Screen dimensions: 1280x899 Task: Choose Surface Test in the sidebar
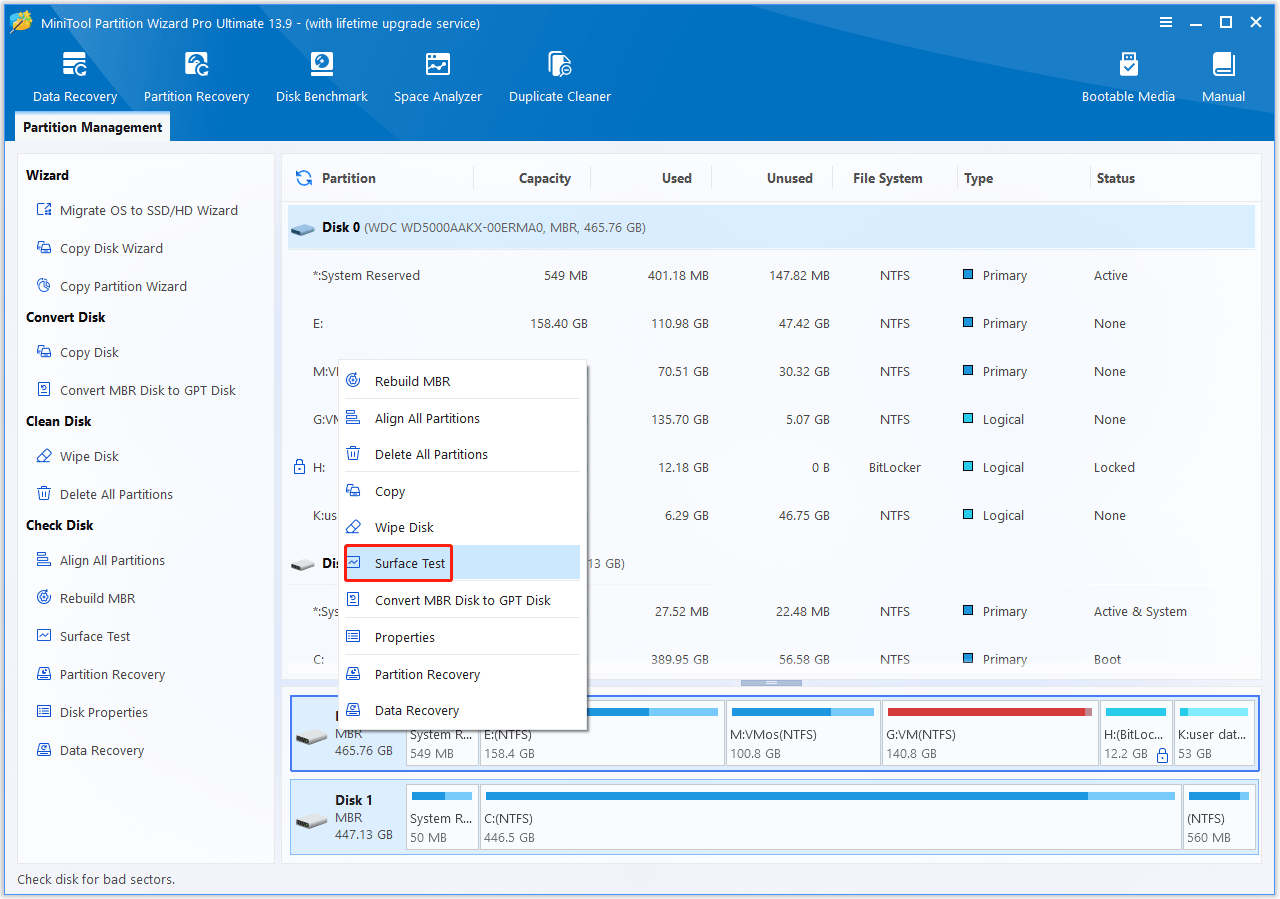(x=83, y=636)
